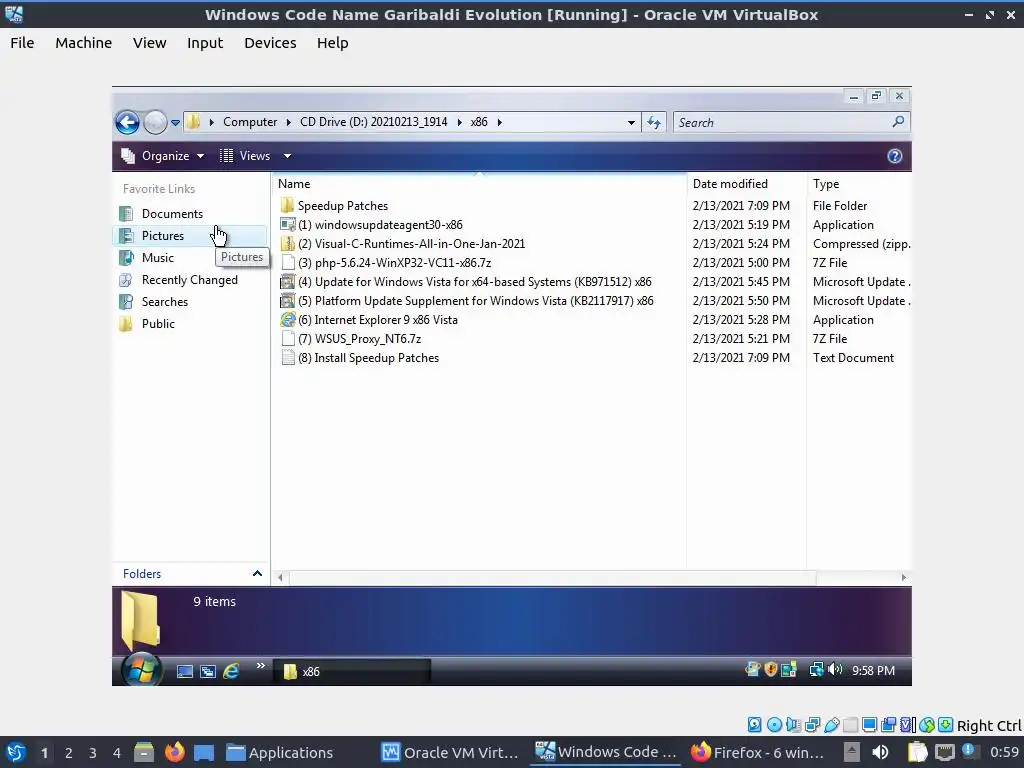Click the magnifier icon in Search box
The width and height of the screenshot is (1024, 768).
coord(899,121)
